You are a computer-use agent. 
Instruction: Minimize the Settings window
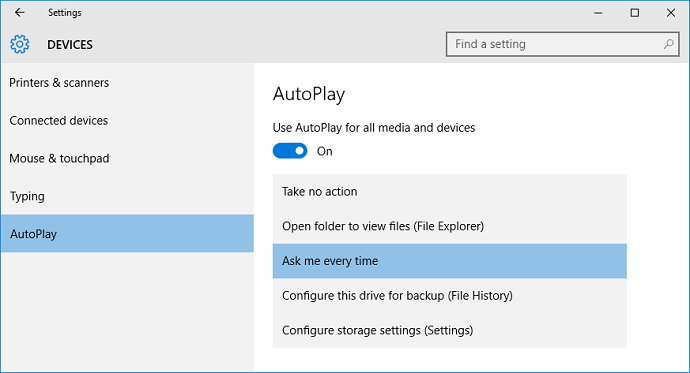[598, 13]
